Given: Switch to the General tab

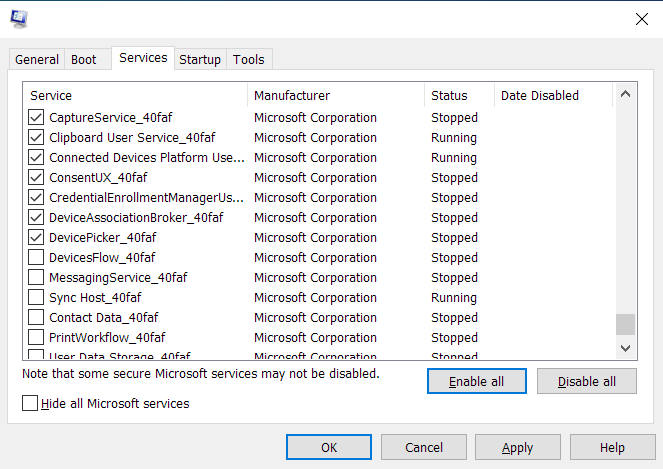Looking at the screenshot, I should pyautogui.click(x=37, y=60).
